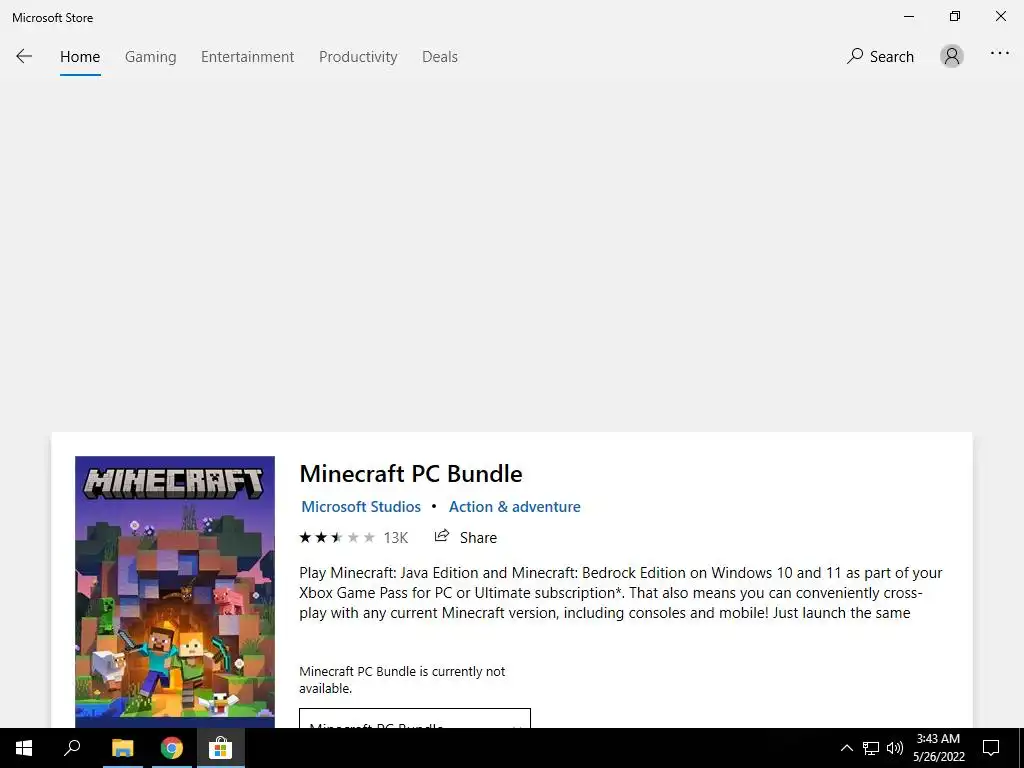Click the 13K ratings count
The width and height of the screenshot is (1024, 768).
tap(396, 537)
